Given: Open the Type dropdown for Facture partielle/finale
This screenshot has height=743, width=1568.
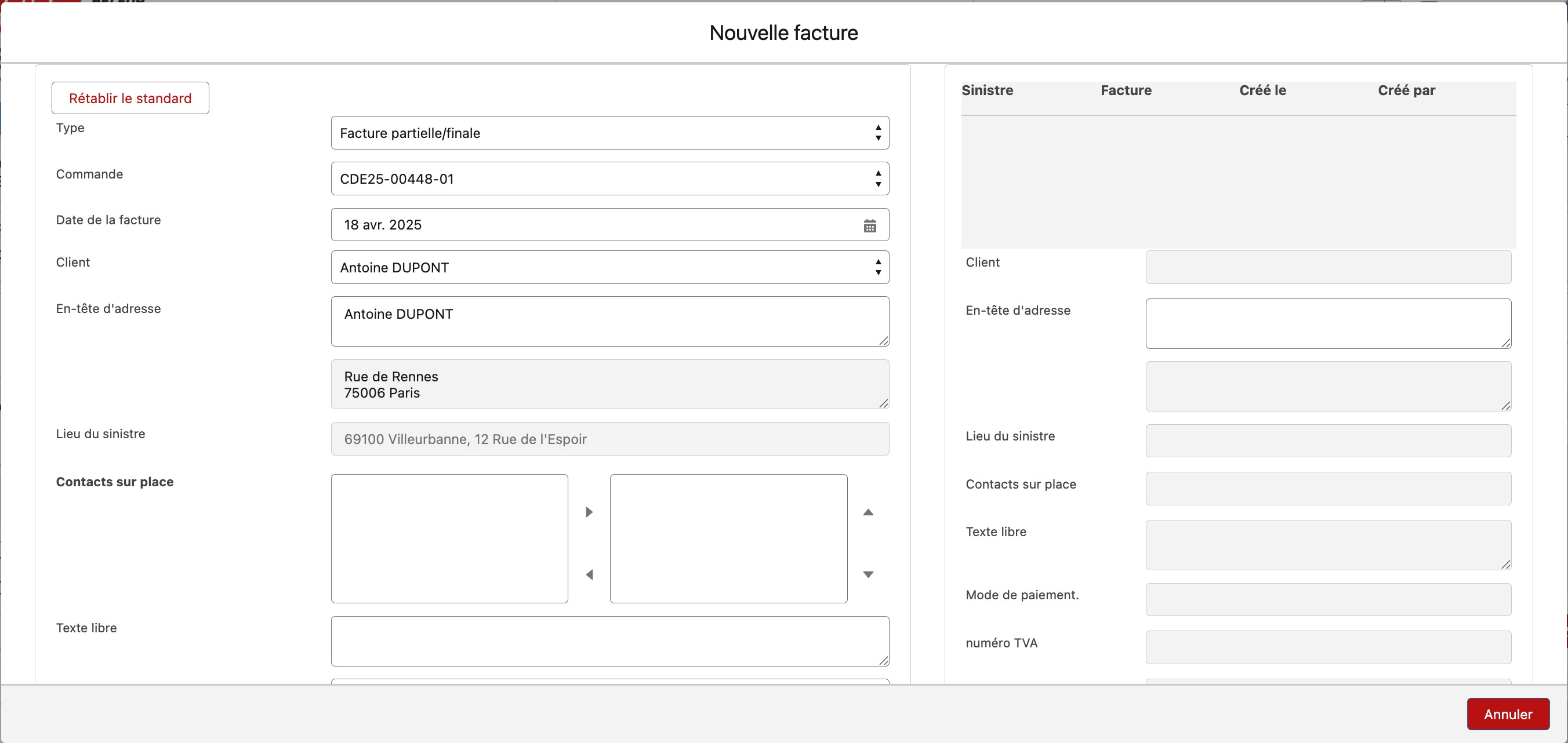Looking at the screenshot, I should tap(610, 133).
